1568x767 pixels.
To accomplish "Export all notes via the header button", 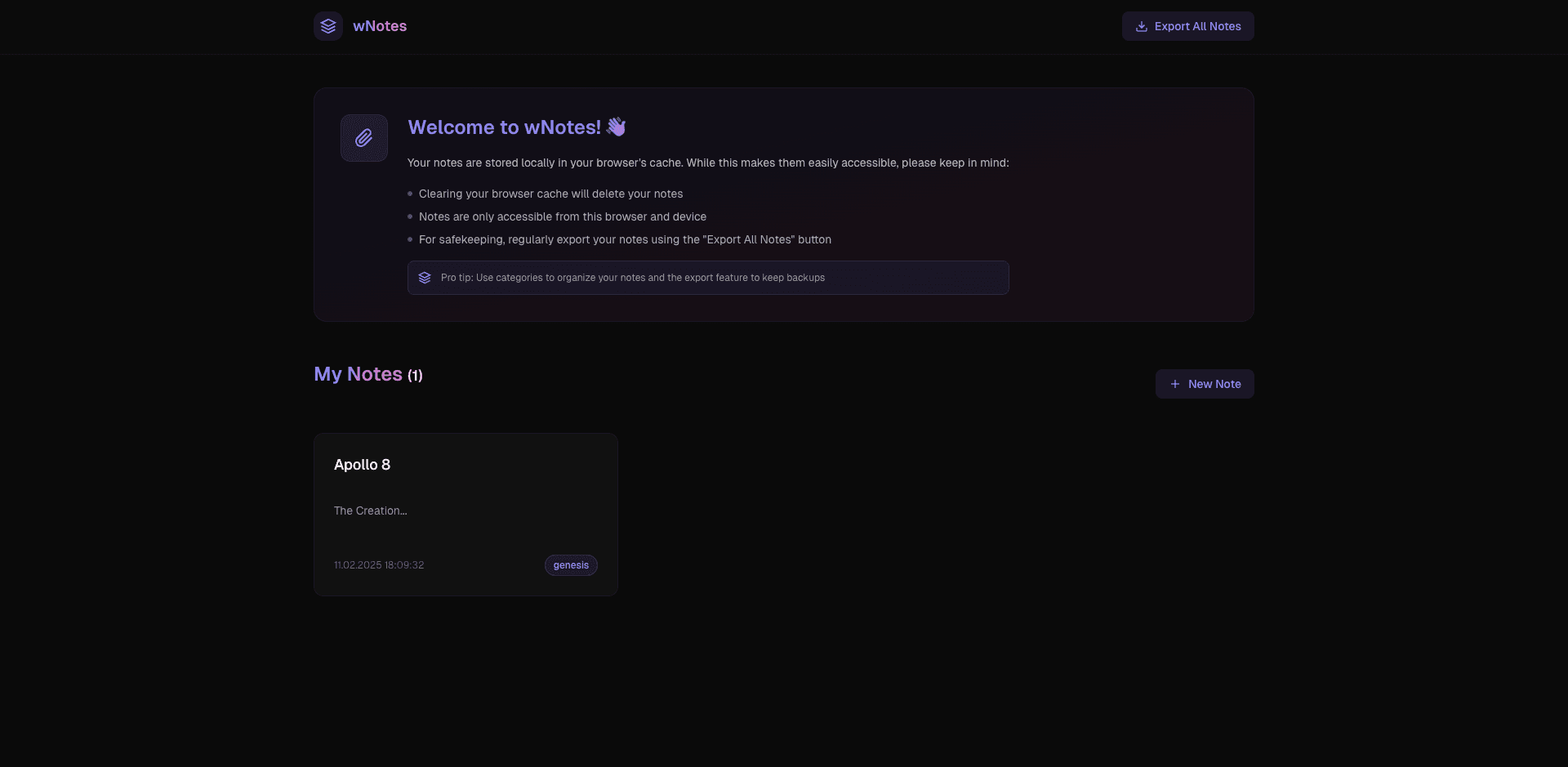I will [1187, 26].
